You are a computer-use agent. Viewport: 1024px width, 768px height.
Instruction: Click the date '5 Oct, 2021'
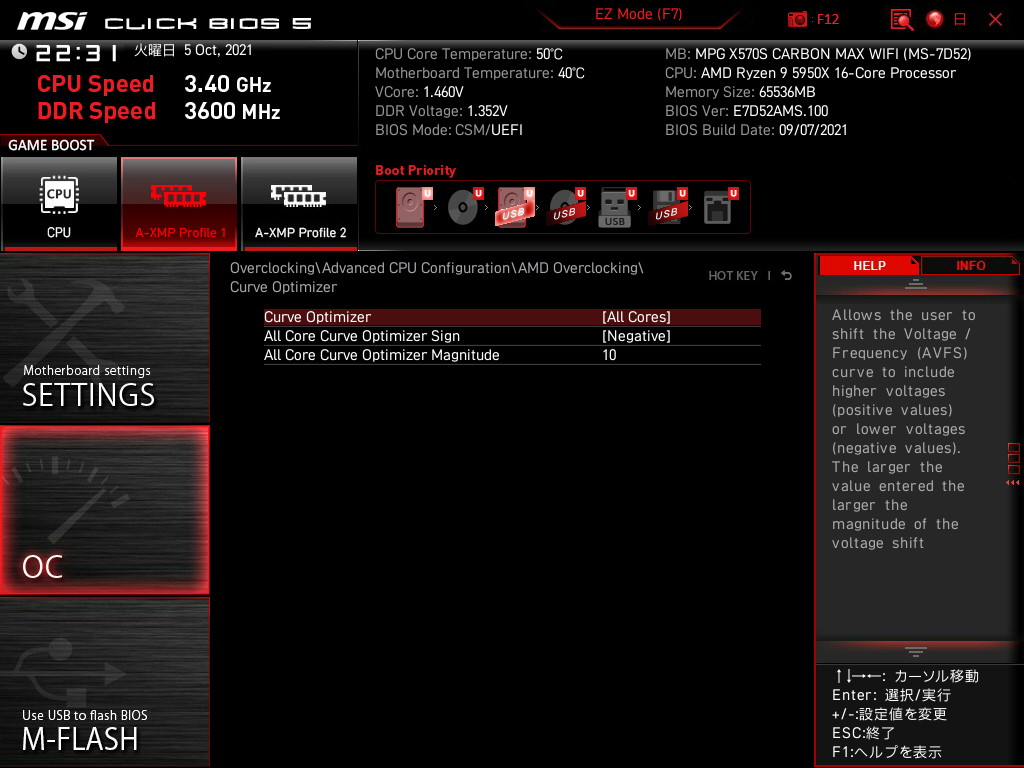(217, 50)
